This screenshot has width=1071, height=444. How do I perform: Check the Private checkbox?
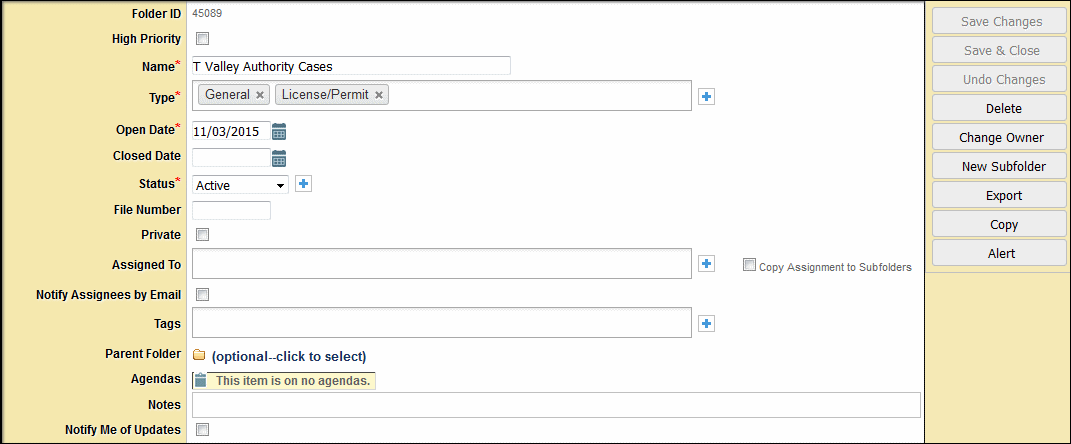tap(202, 235)
